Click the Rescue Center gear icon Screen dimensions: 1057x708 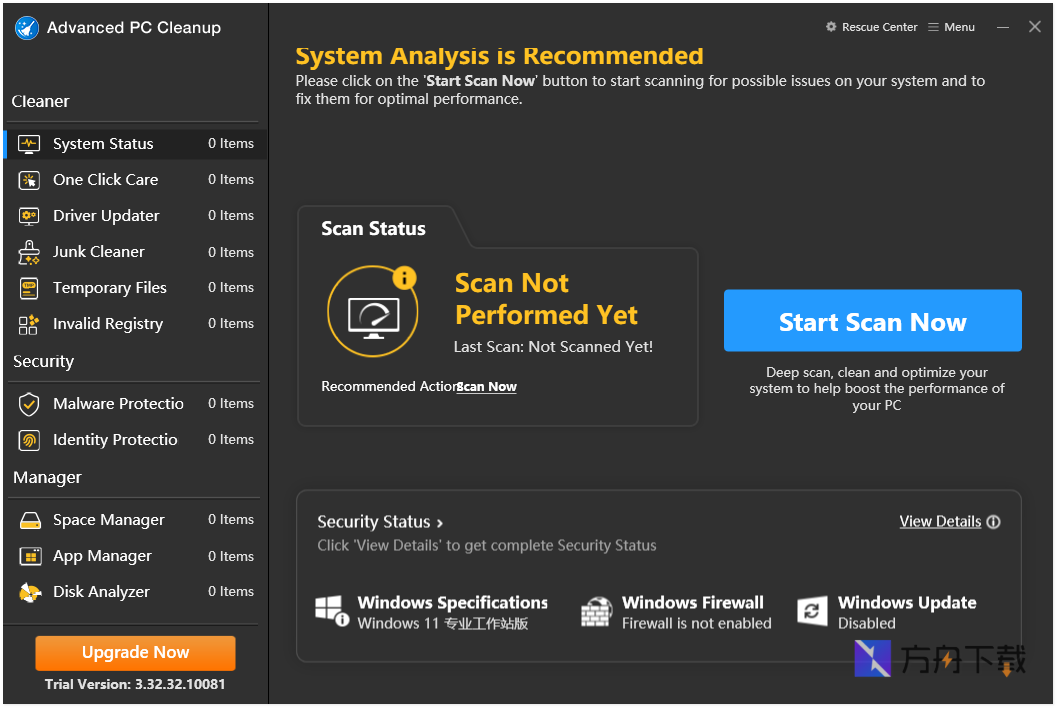click(x=831, y=27)
